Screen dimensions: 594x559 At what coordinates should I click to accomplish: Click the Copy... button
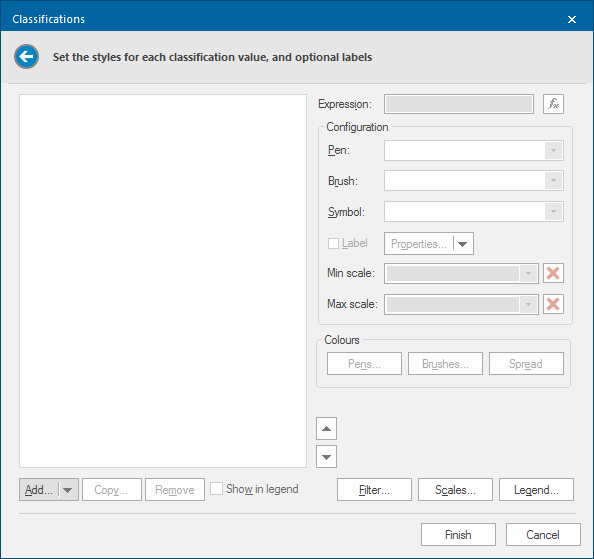tap(112, 490)
